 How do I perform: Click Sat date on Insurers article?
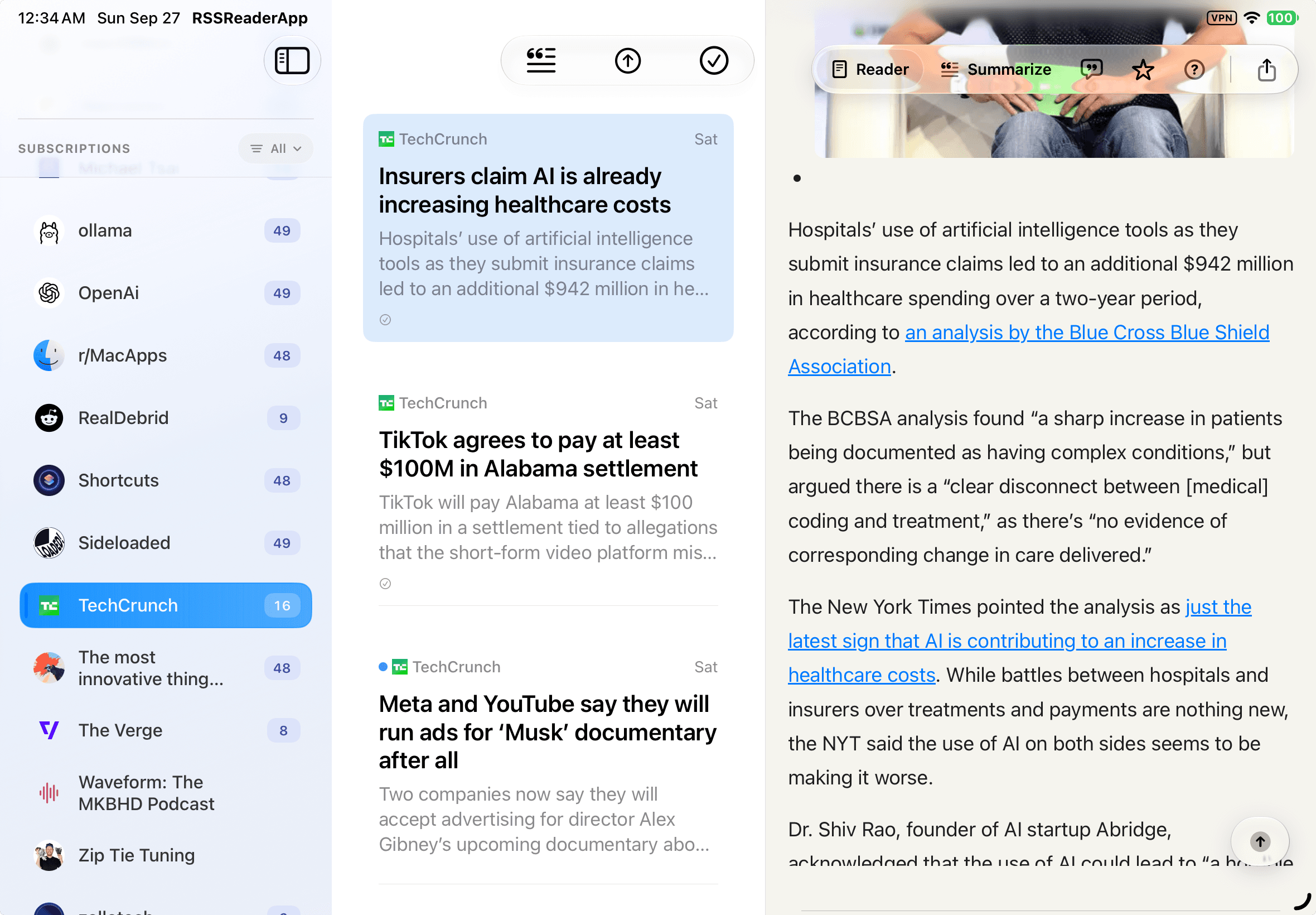[x=706, y=139]
